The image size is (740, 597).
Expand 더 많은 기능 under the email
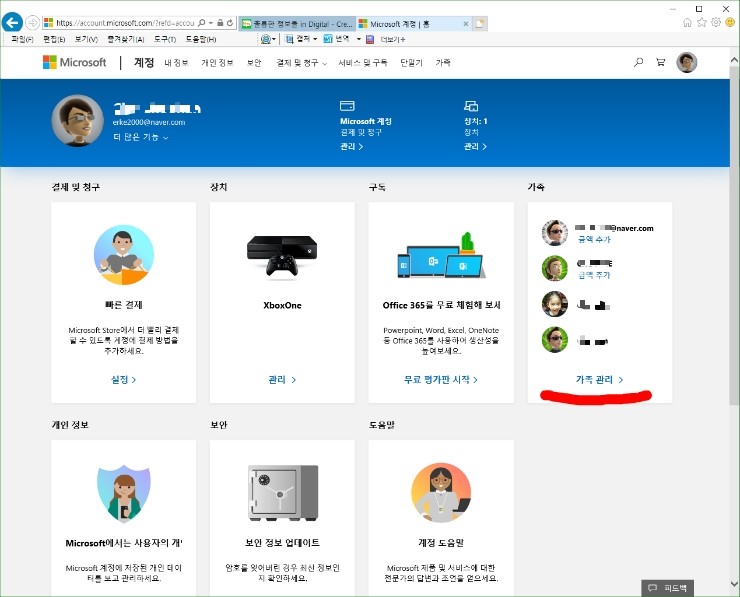point(141,137)
